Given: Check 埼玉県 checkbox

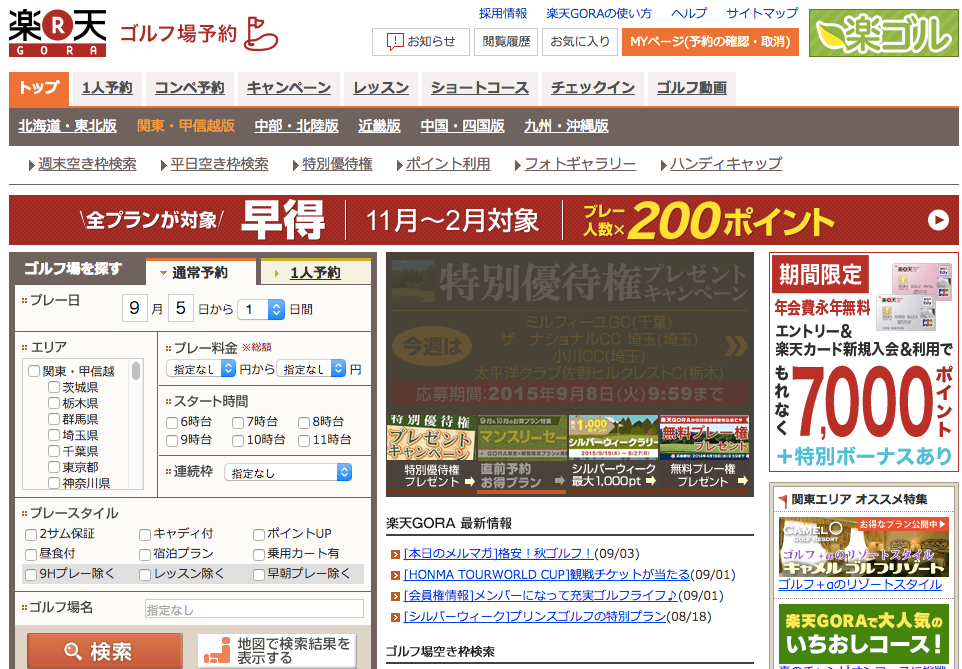Looking at the screenshot, I should pos(54,435).
